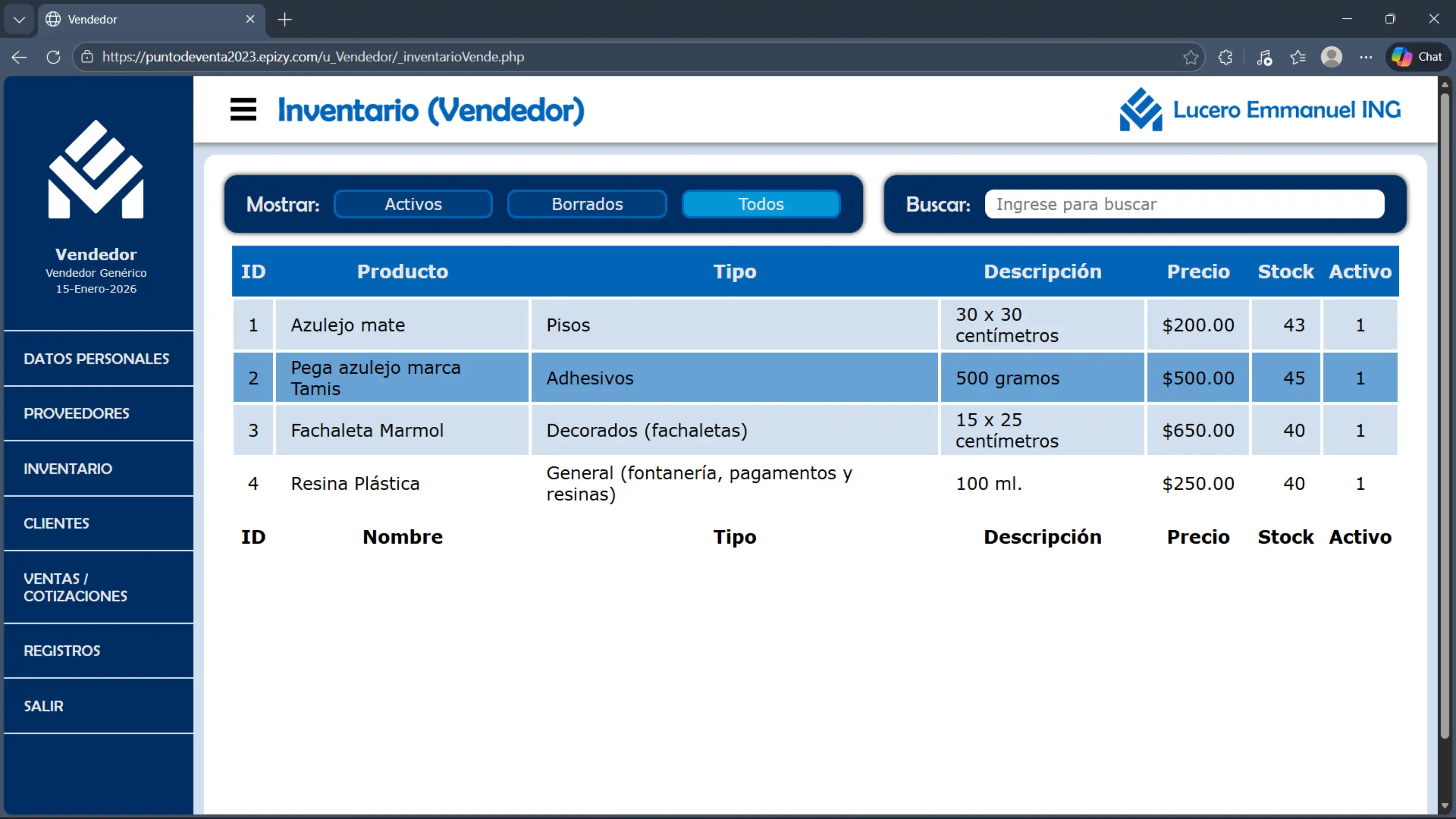Show only Activos products
Screen dimensions: 1456x819
coord(413,204)
